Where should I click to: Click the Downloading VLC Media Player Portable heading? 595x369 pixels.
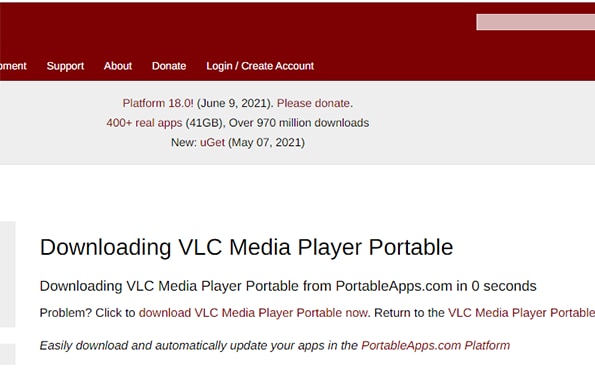tap(246, 247)
